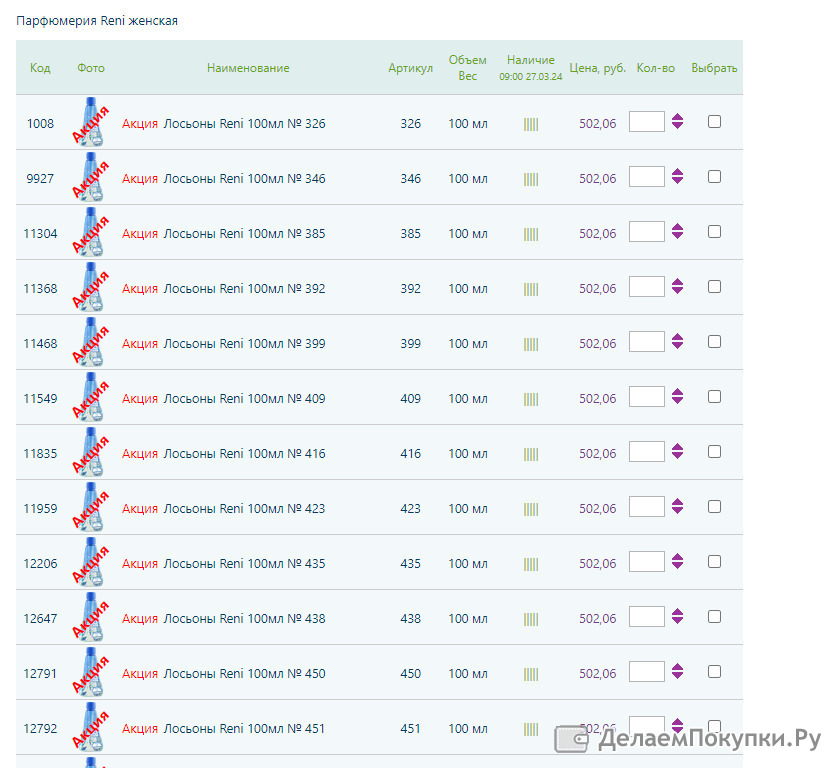Image resolution: width=835 pixels, height=768 pixels.
Task: Click the bottle thumbnail for lotion № 416
Action: point(91,452)
